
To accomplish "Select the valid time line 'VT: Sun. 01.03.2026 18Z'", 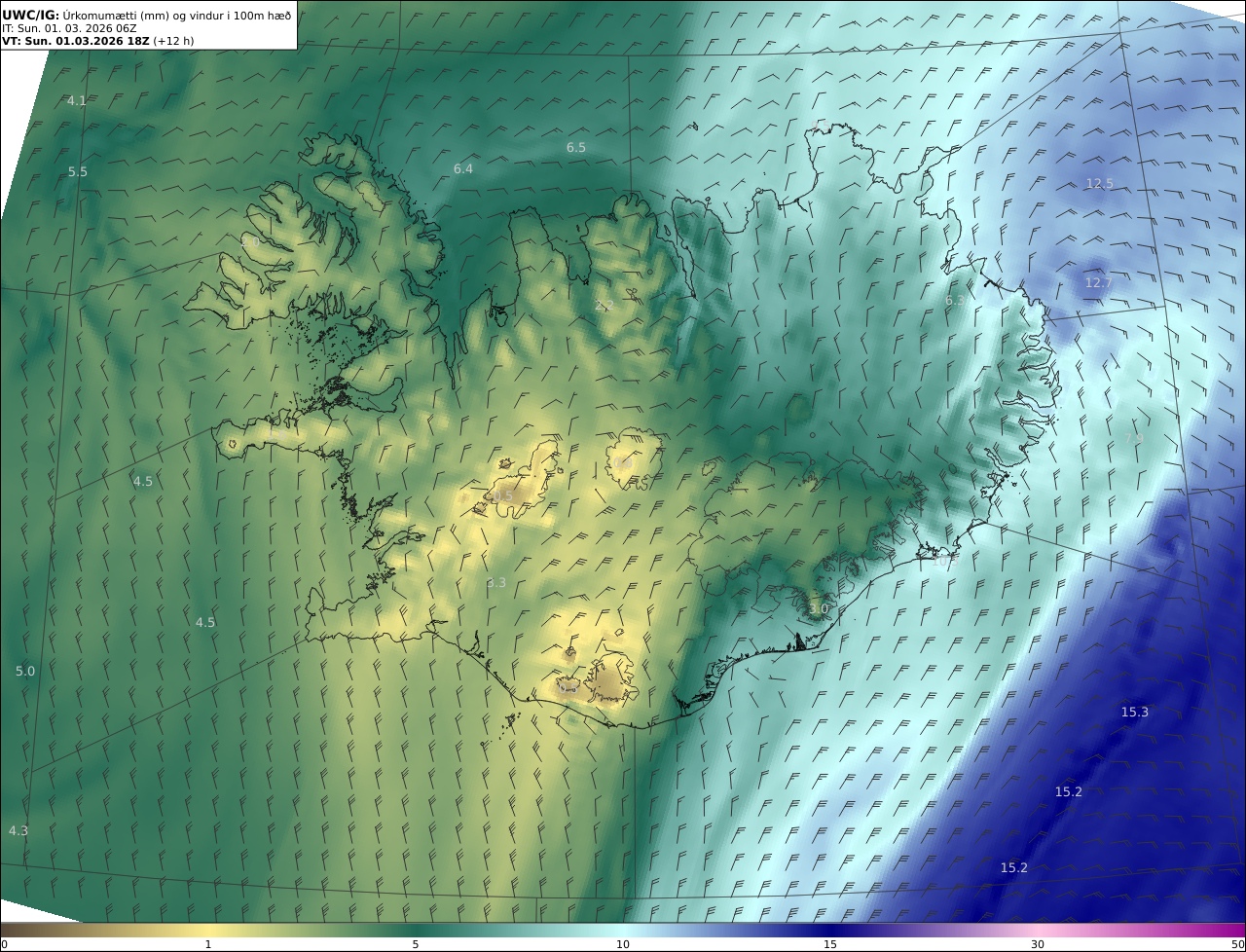I will click(x=76, y=42).
